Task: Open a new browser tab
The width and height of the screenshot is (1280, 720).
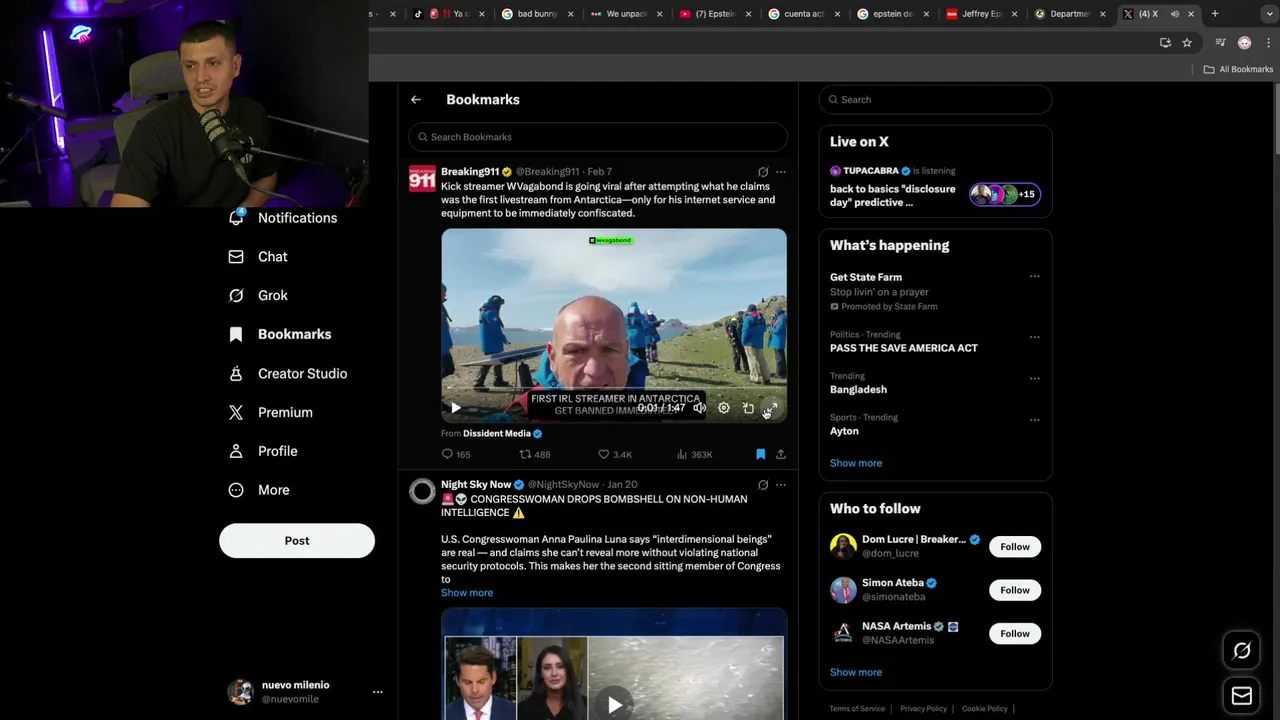Action: point(1215,14)
